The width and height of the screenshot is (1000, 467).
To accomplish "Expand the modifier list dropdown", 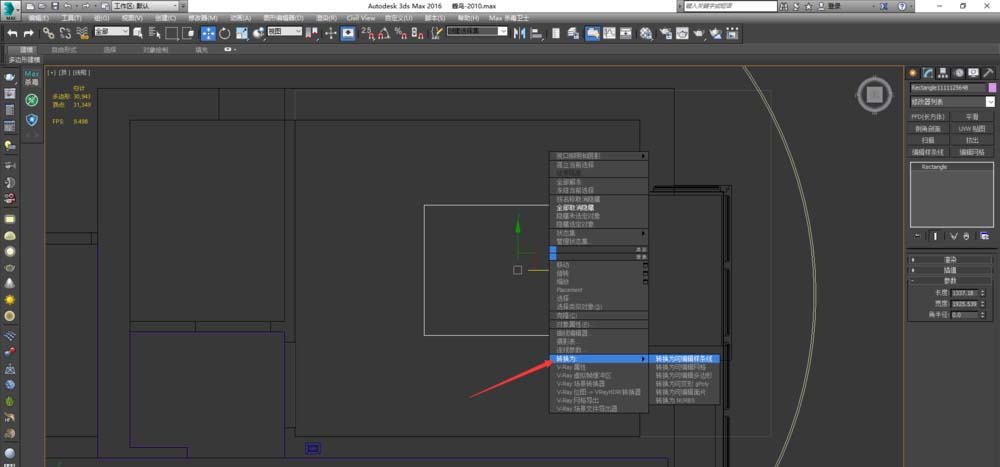I will click(x=990, y=101).
